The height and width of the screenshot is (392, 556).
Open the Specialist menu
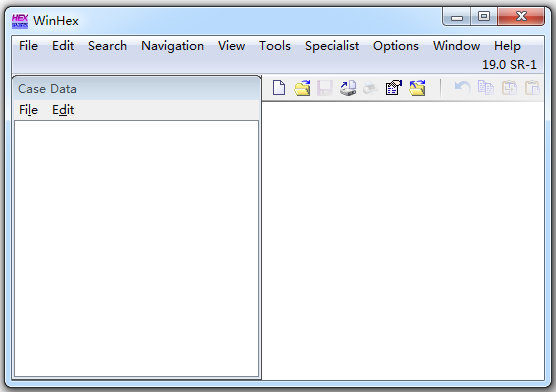coord(332,46)
